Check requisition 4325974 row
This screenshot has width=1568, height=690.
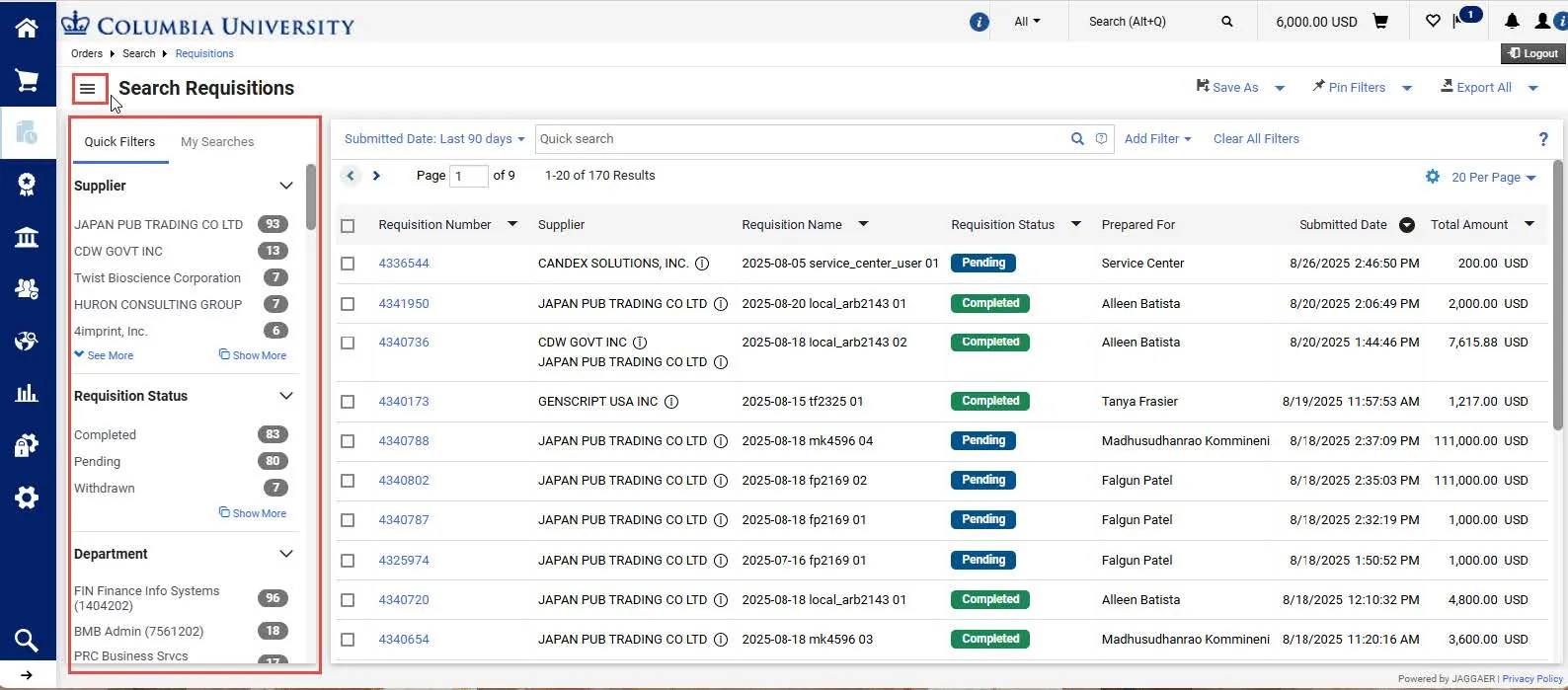[348, 561]
